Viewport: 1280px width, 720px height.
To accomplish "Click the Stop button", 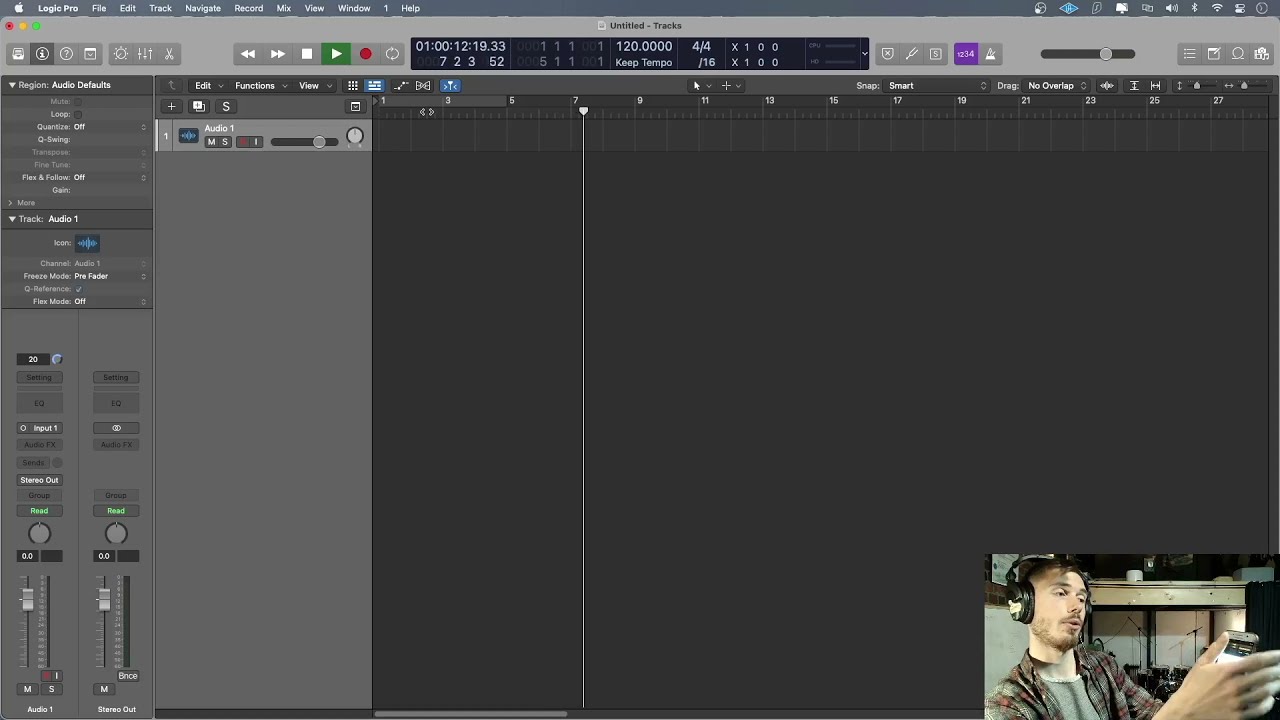I will (307, 54).
